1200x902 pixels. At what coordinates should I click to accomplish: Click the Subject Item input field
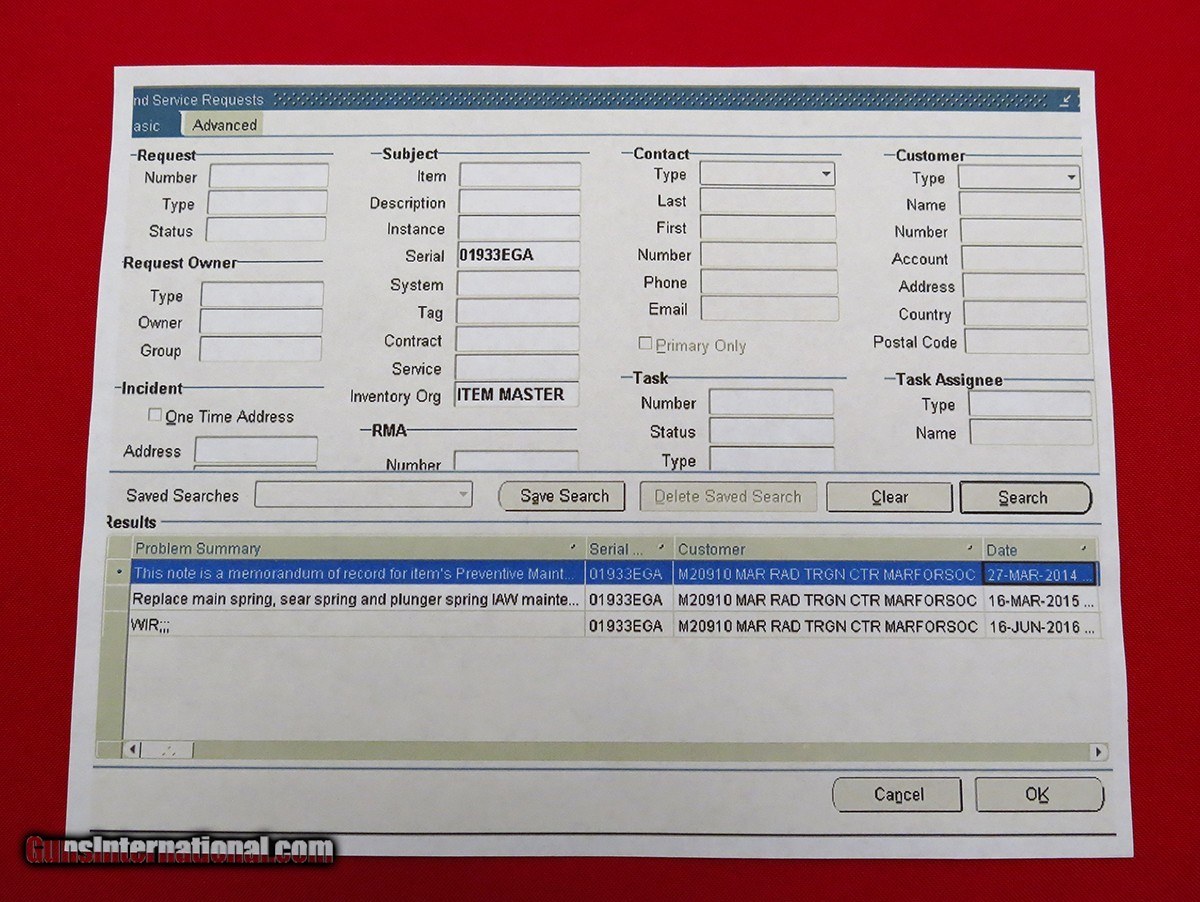[x=520, y=175]
